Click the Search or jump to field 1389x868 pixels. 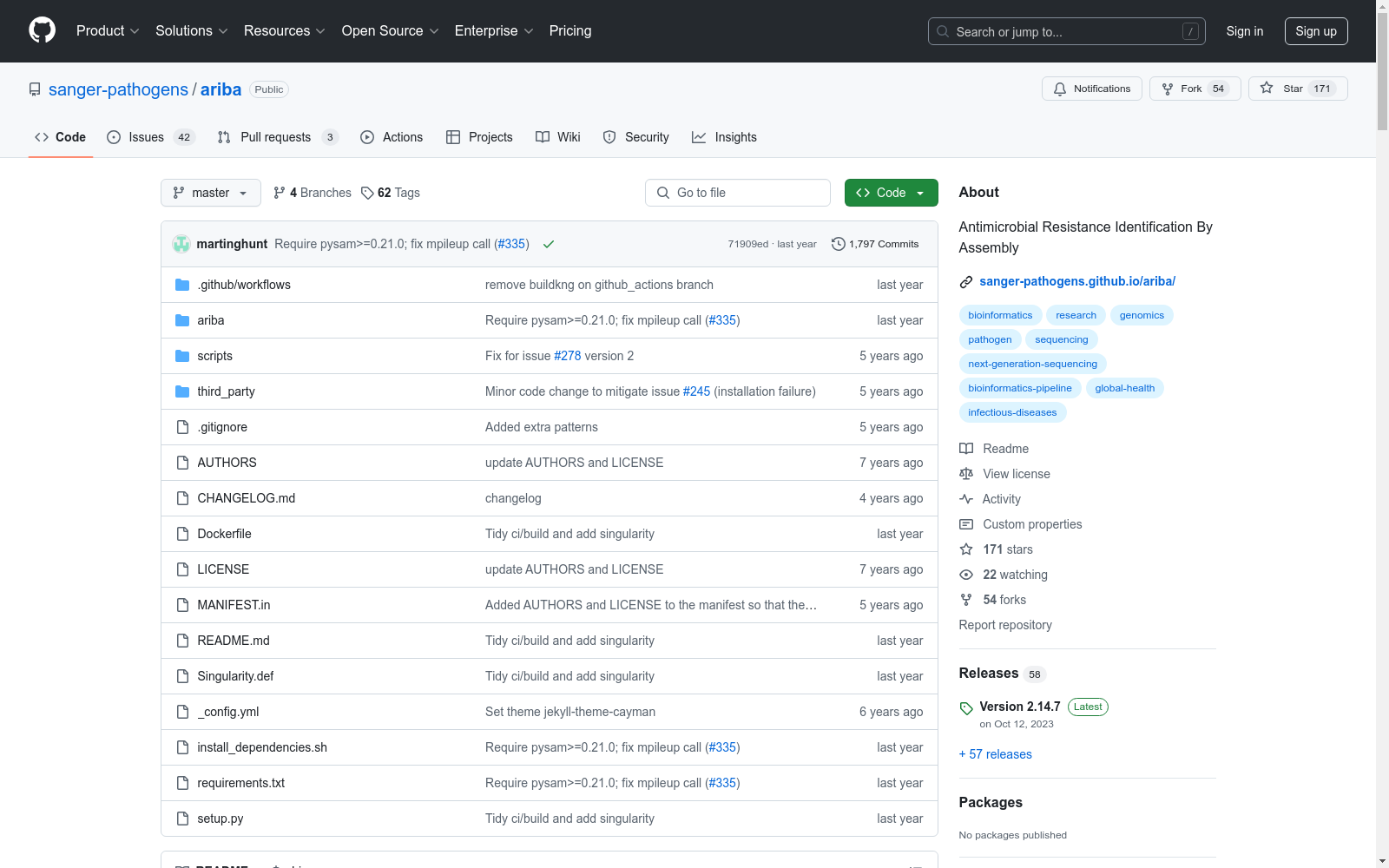[x=1067, y=31]
